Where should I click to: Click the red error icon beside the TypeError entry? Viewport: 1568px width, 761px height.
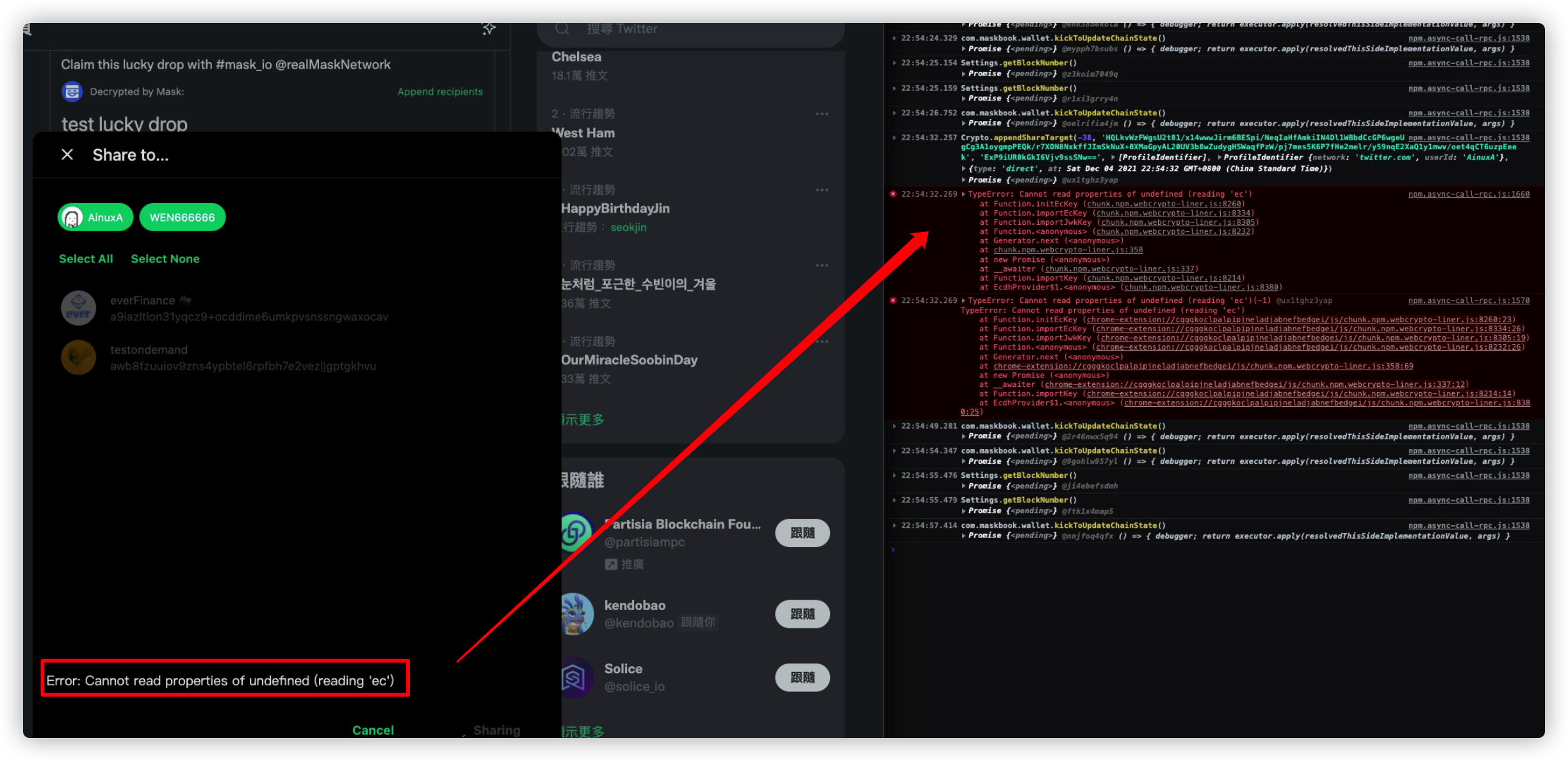click(x=894, y=194)
